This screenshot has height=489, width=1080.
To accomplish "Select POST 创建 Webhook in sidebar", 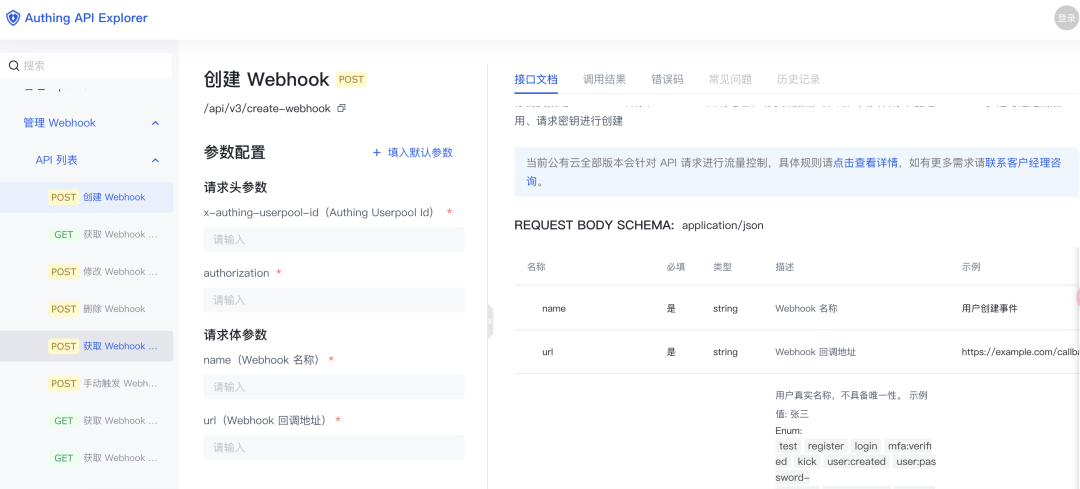I will point(86,197).
